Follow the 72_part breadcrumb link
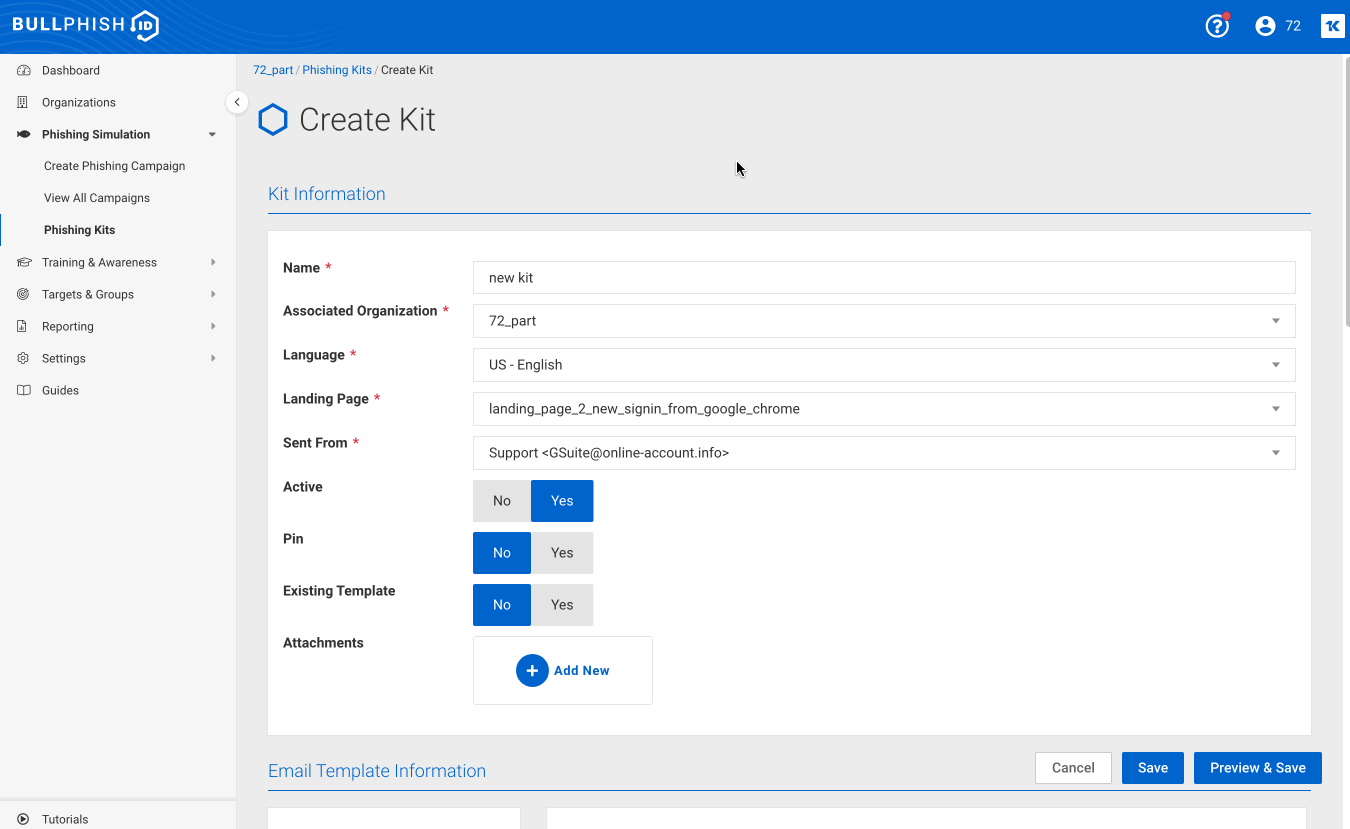The image size is (1350, 829). 273,70
